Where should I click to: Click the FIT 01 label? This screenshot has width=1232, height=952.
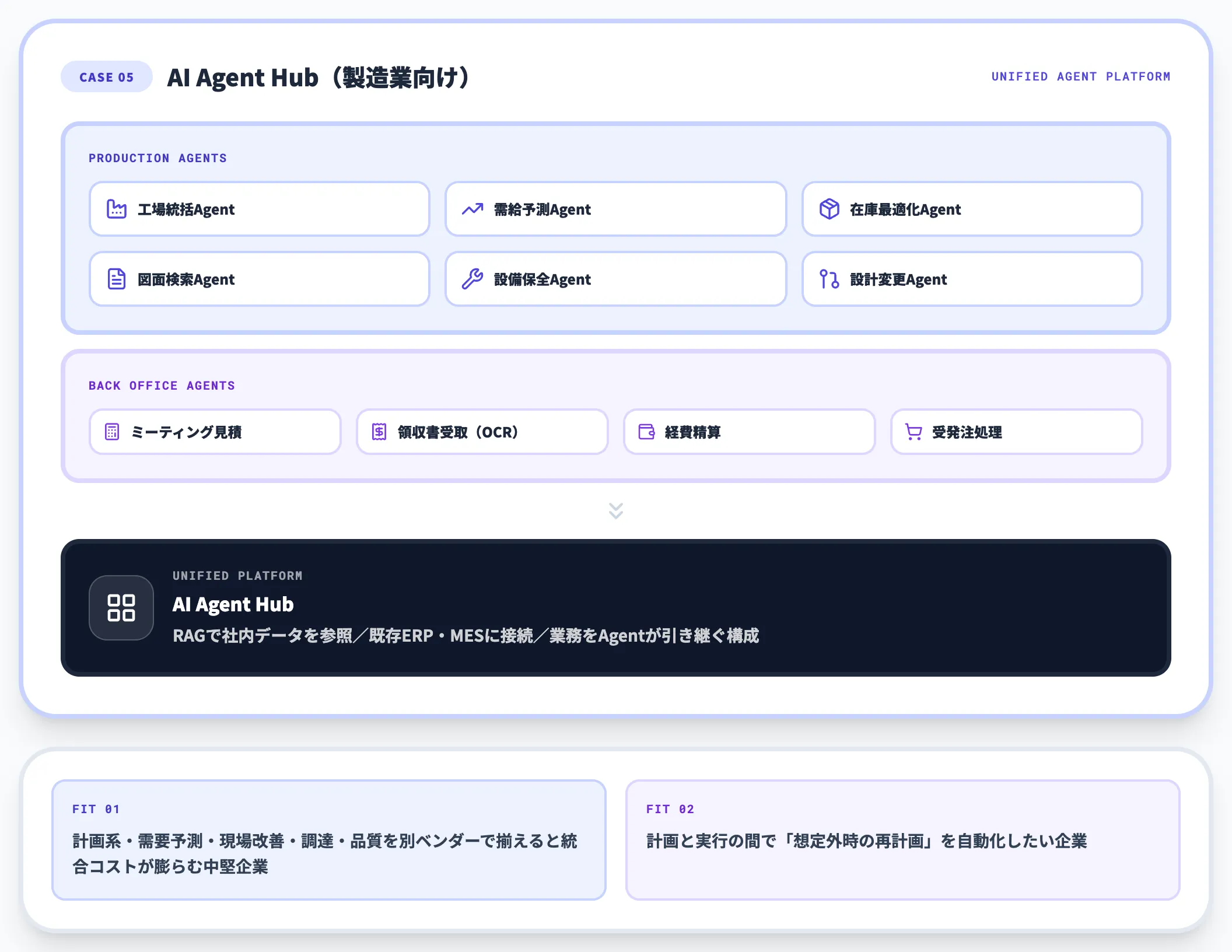tap(96, 809)
